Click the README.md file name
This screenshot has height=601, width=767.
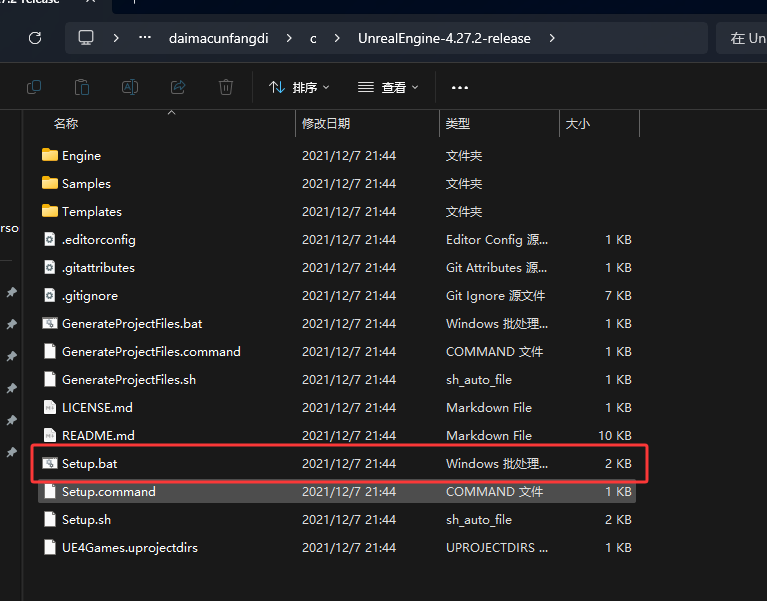[98, 436]
